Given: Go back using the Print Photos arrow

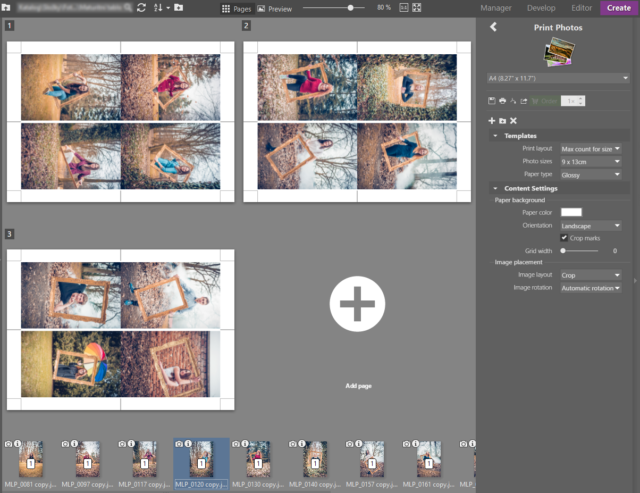Looking at the screenshot, I should [x=493, y=27].
